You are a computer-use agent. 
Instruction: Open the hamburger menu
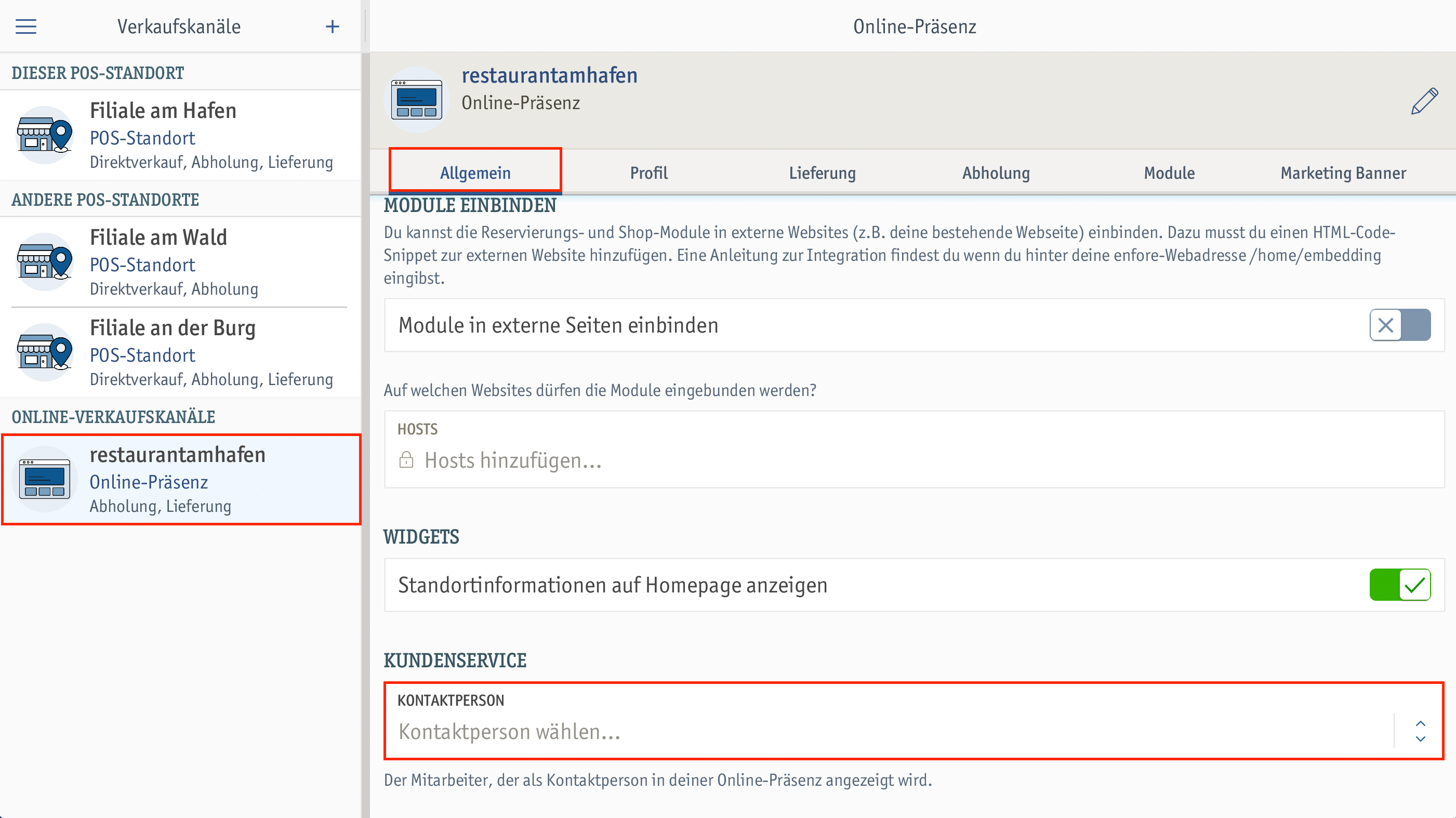26,27
